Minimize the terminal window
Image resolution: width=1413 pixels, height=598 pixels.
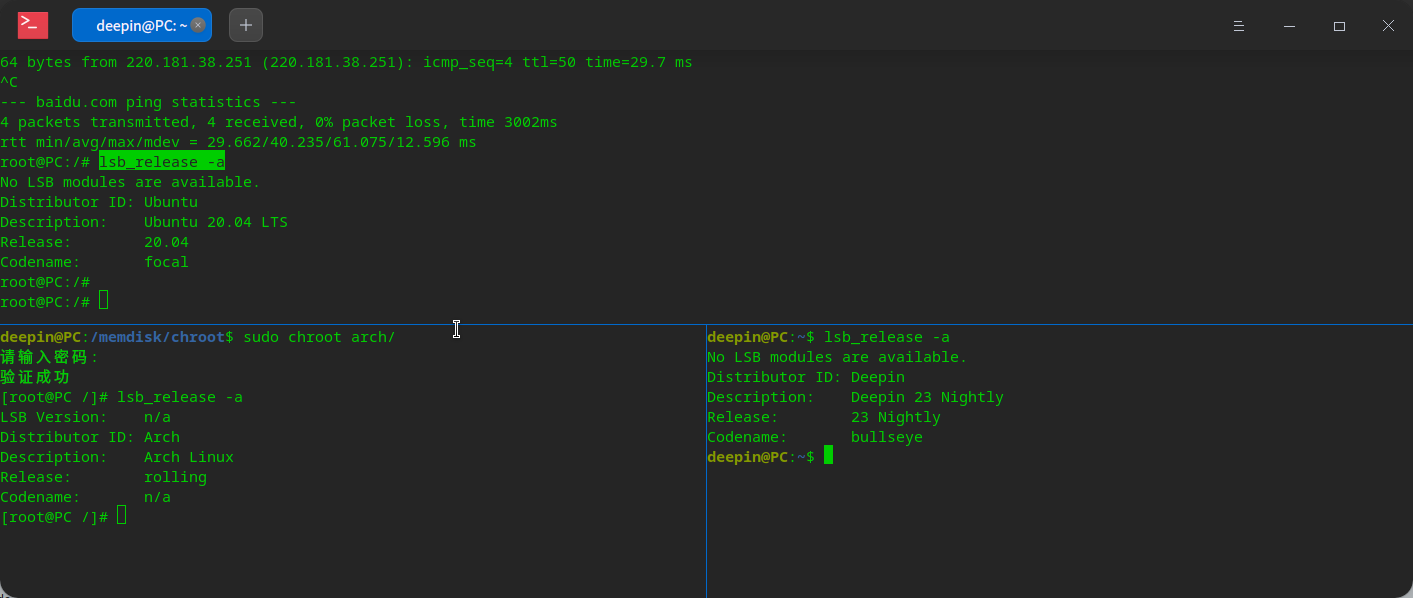tap(1289, 26)
